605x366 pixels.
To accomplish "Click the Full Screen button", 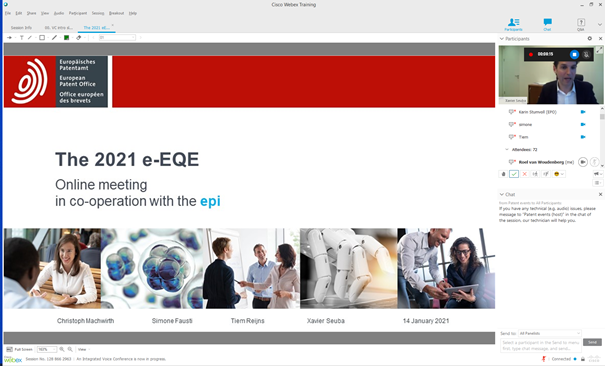I will click(x=19, y=349).
